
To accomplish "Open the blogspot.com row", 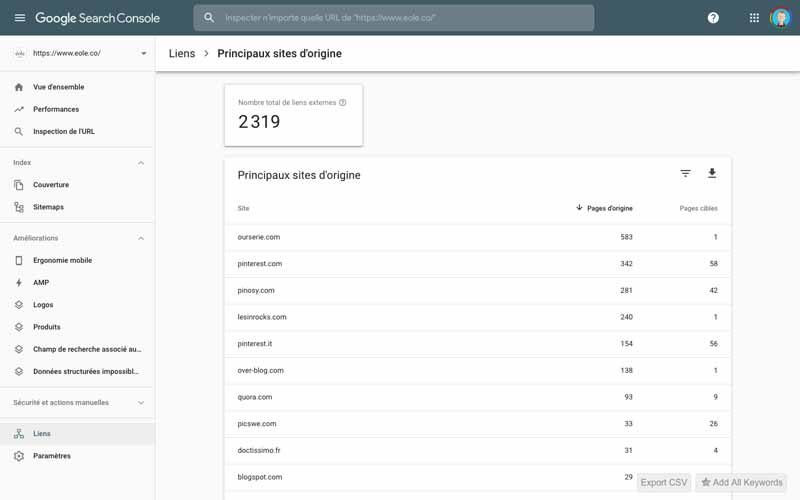I will pyautogui.click(x=478, y=477).
